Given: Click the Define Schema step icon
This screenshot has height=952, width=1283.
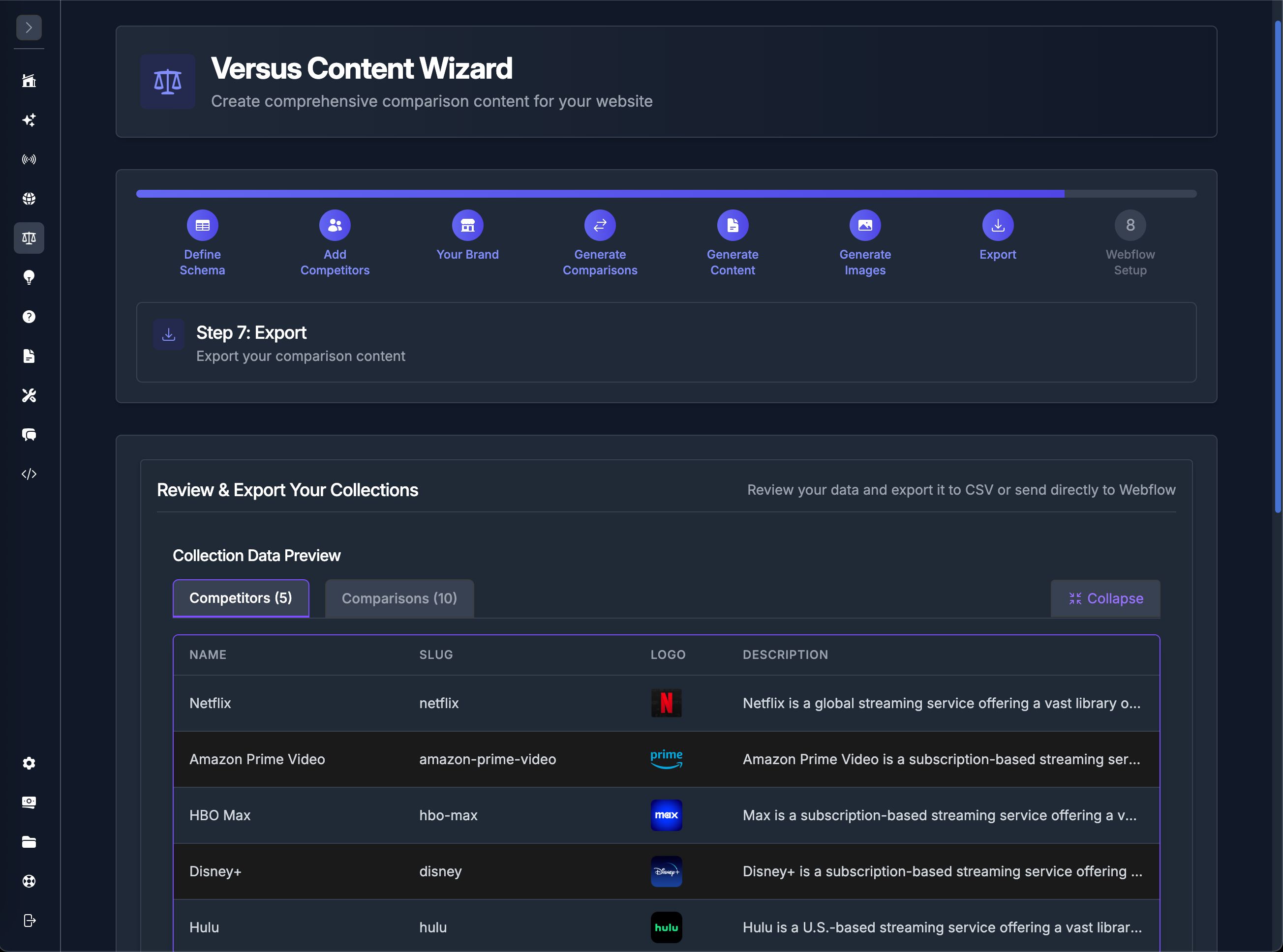Looking at the screenshot, I should pyautogui.click(x=202, y=225).
